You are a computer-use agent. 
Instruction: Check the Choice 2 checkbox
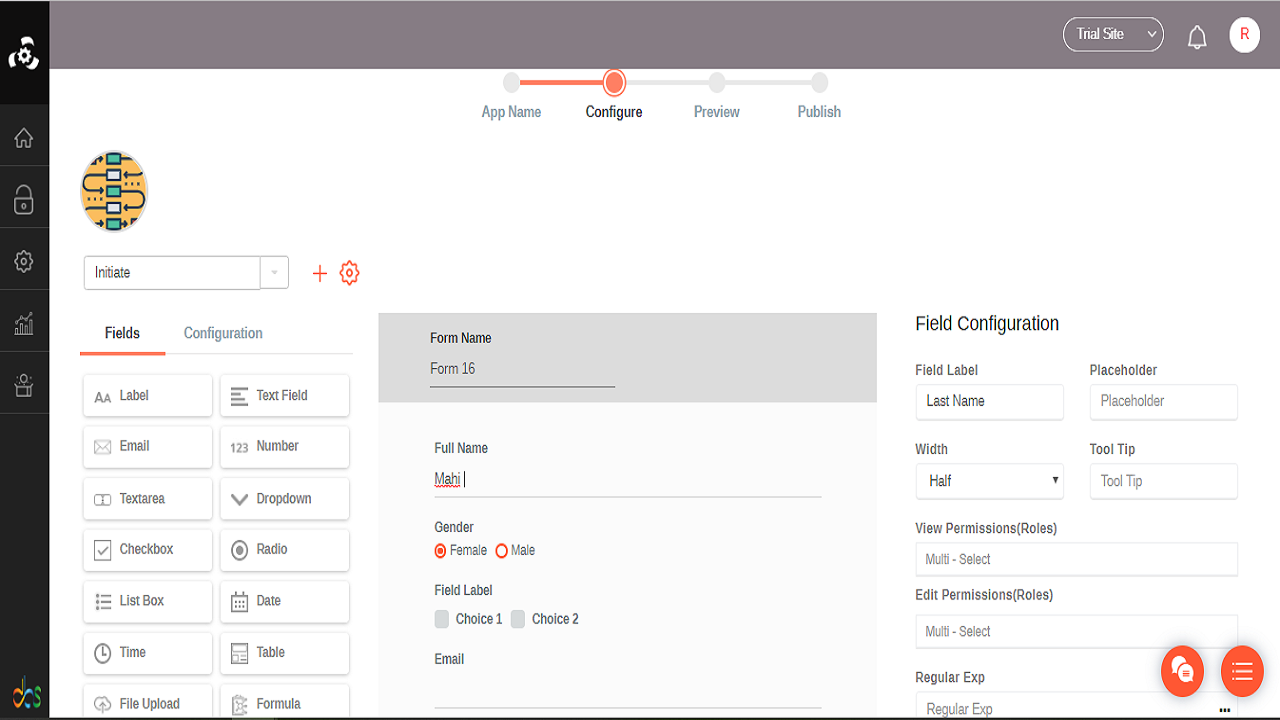tap(517, 618)
